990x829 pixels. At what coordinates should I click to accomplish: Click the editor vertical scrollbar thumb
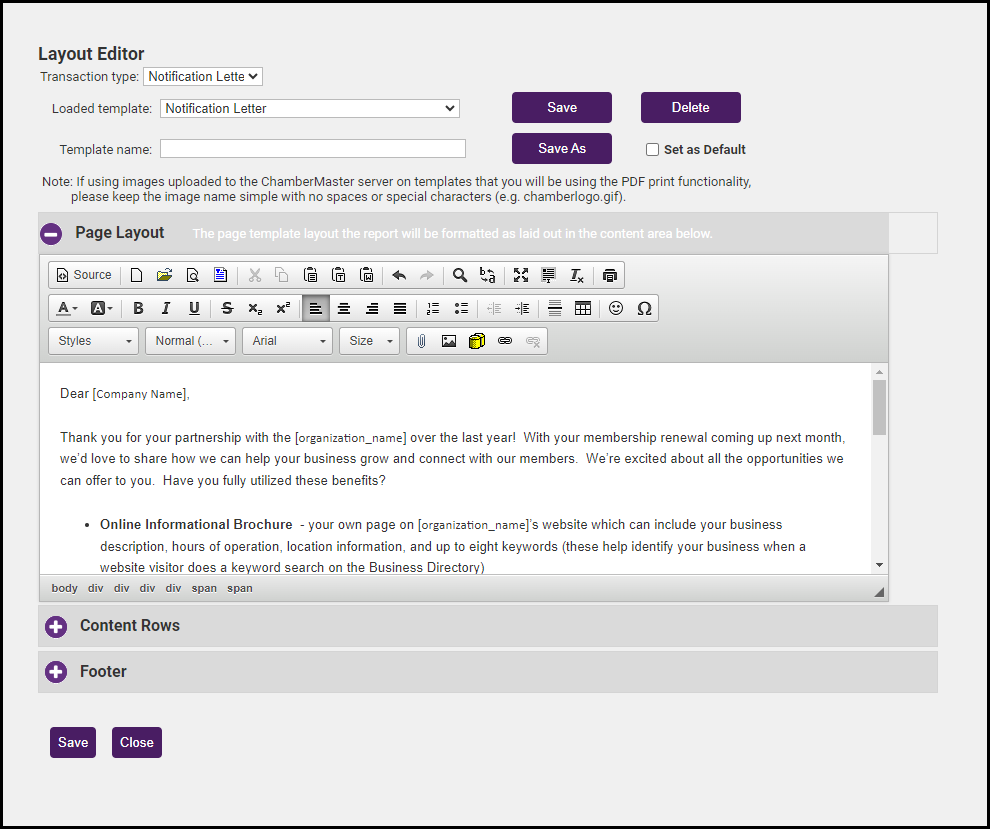(x=880, y=407)
